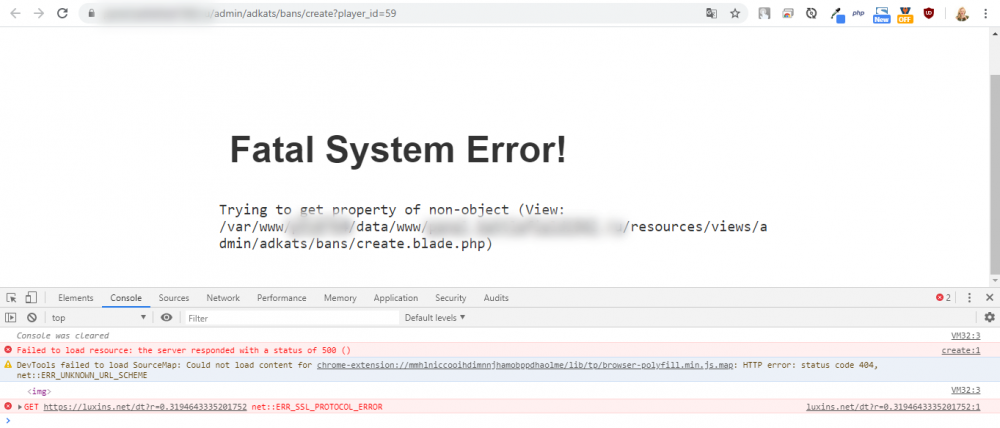1000x428 pixels.
Task: Open the JavaScript context 'top' dropdown
Action: click(98, 317)
